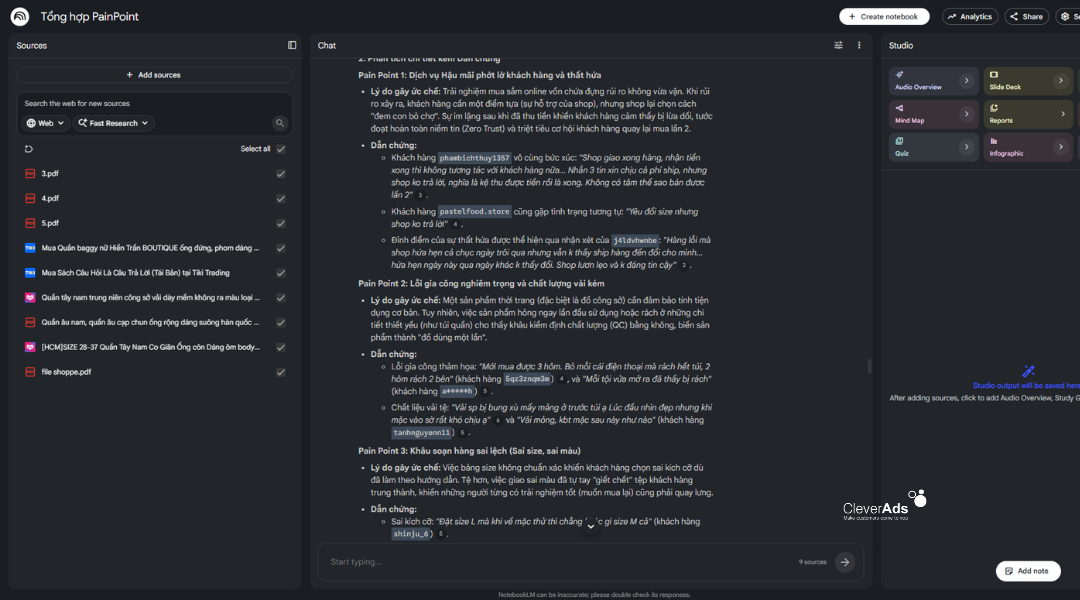Uncheck the 3.pdf source checkbox
The image size is (1080, 600).
(x=281, y=174)
